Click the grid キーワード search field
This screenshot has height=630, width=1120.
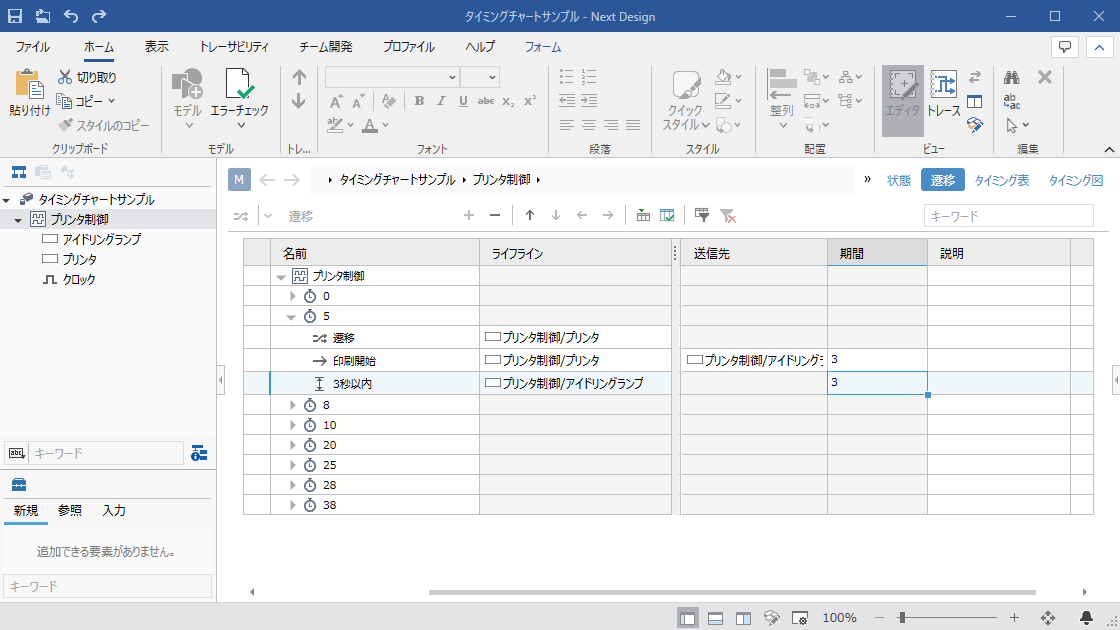[x=1009, y=216]
